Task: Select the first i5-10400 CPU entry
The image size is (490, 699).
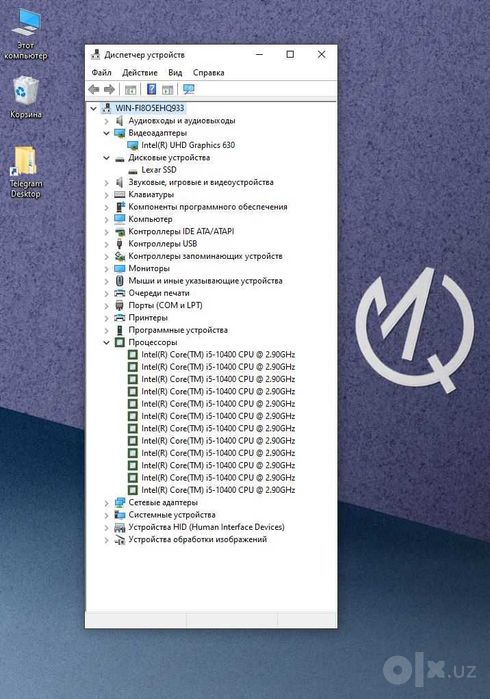Action: pyautogui.click(x=218, y=354)
